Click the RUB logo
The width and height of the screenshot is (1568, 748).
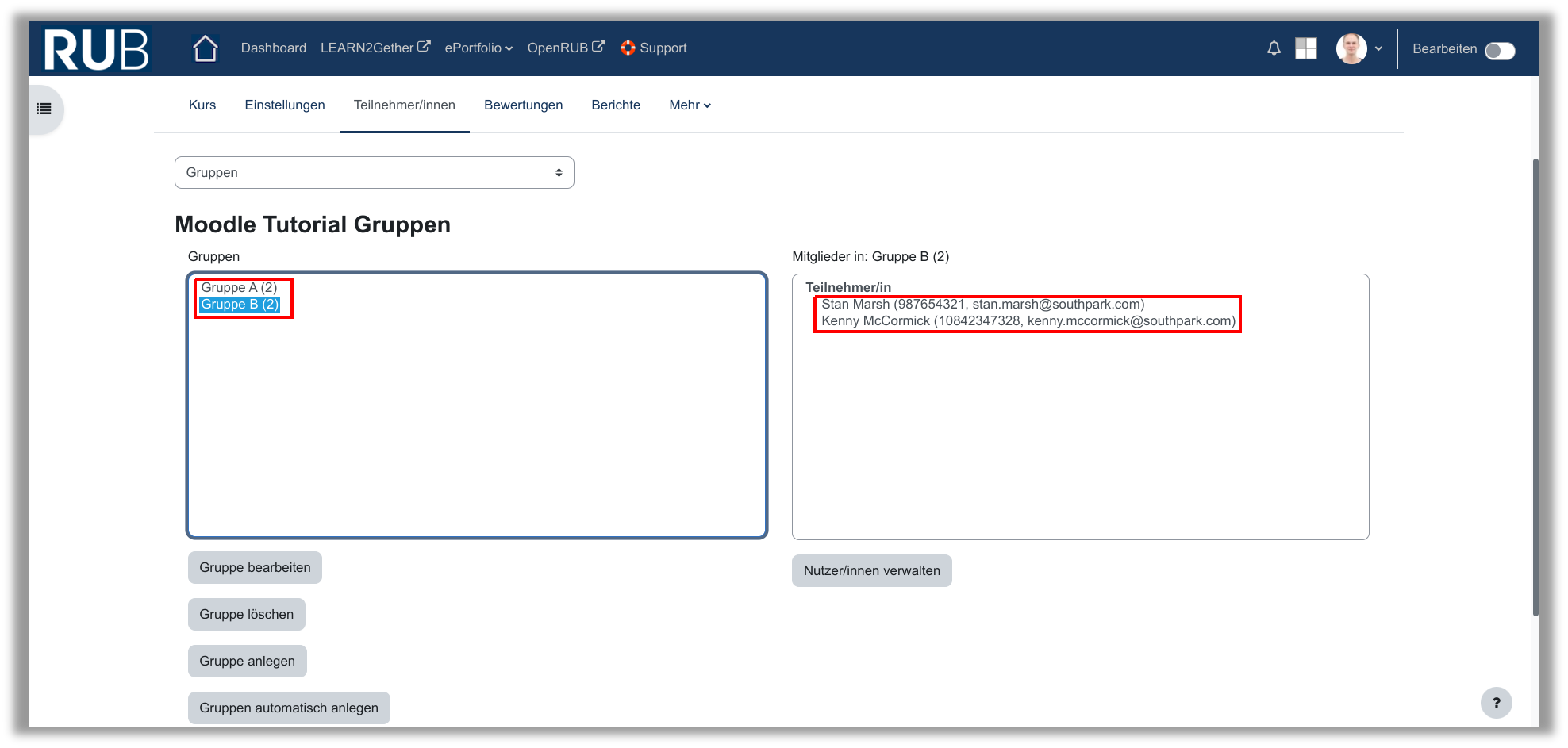96,49
